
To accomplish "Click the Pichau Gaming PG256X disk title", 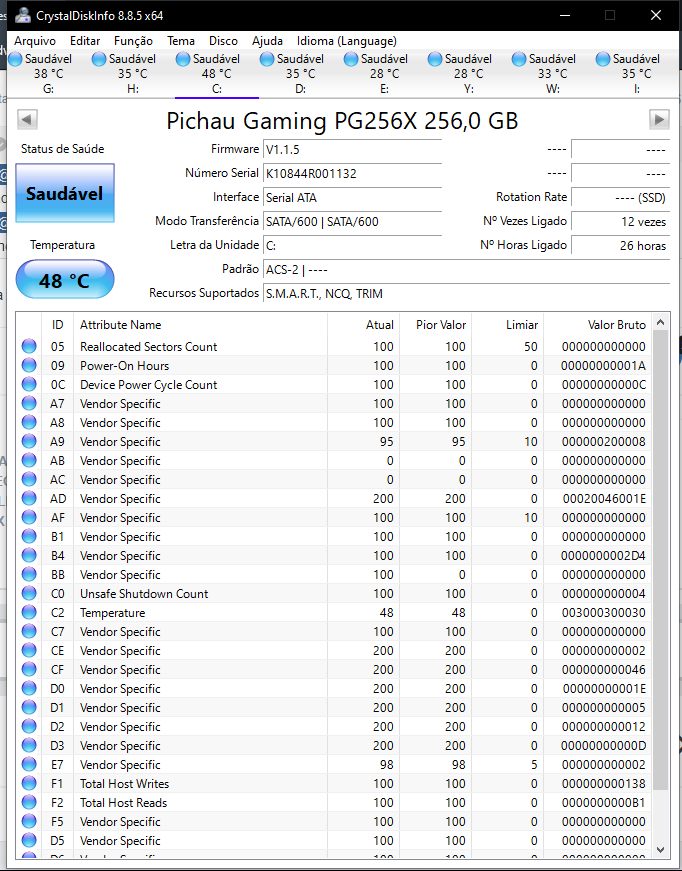I will pos(342,121).
